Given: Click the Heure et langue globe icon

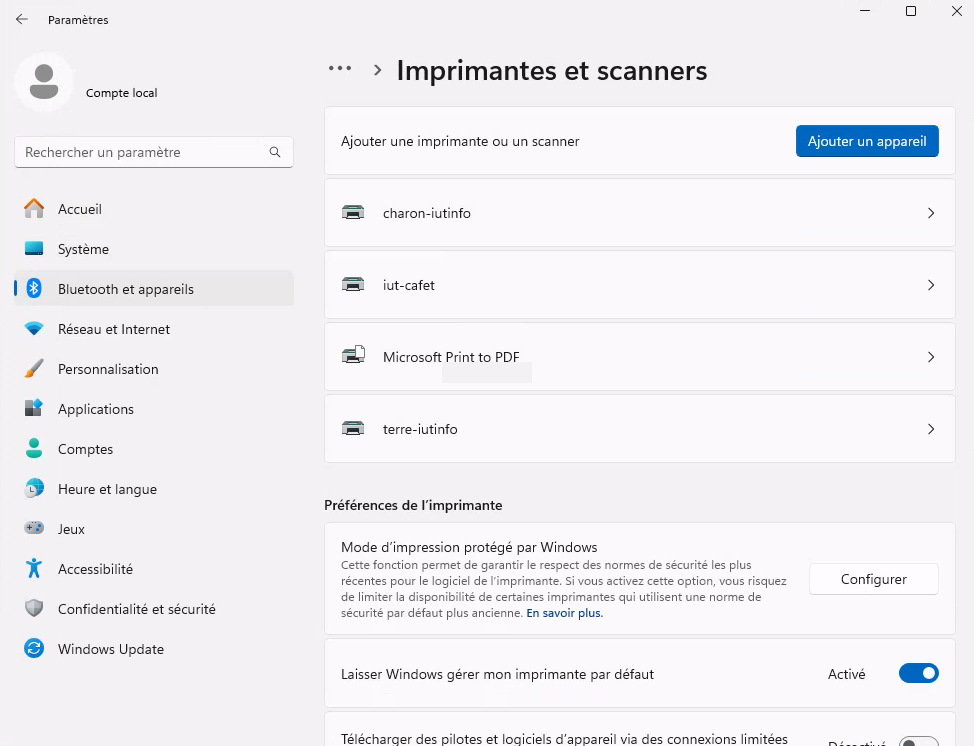Looking at the screenshot, I should pyautogui.click(x=34, y=488).
